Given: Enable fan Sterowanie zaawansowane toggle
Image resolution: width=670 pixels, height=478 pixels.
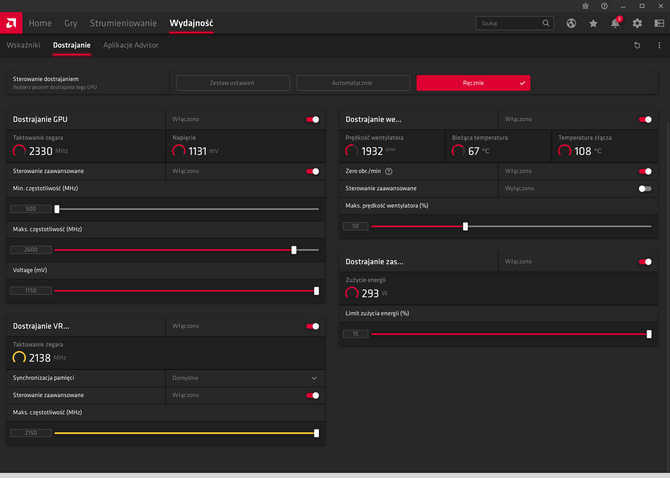Looking at the screenshot, I should point(645,189).
